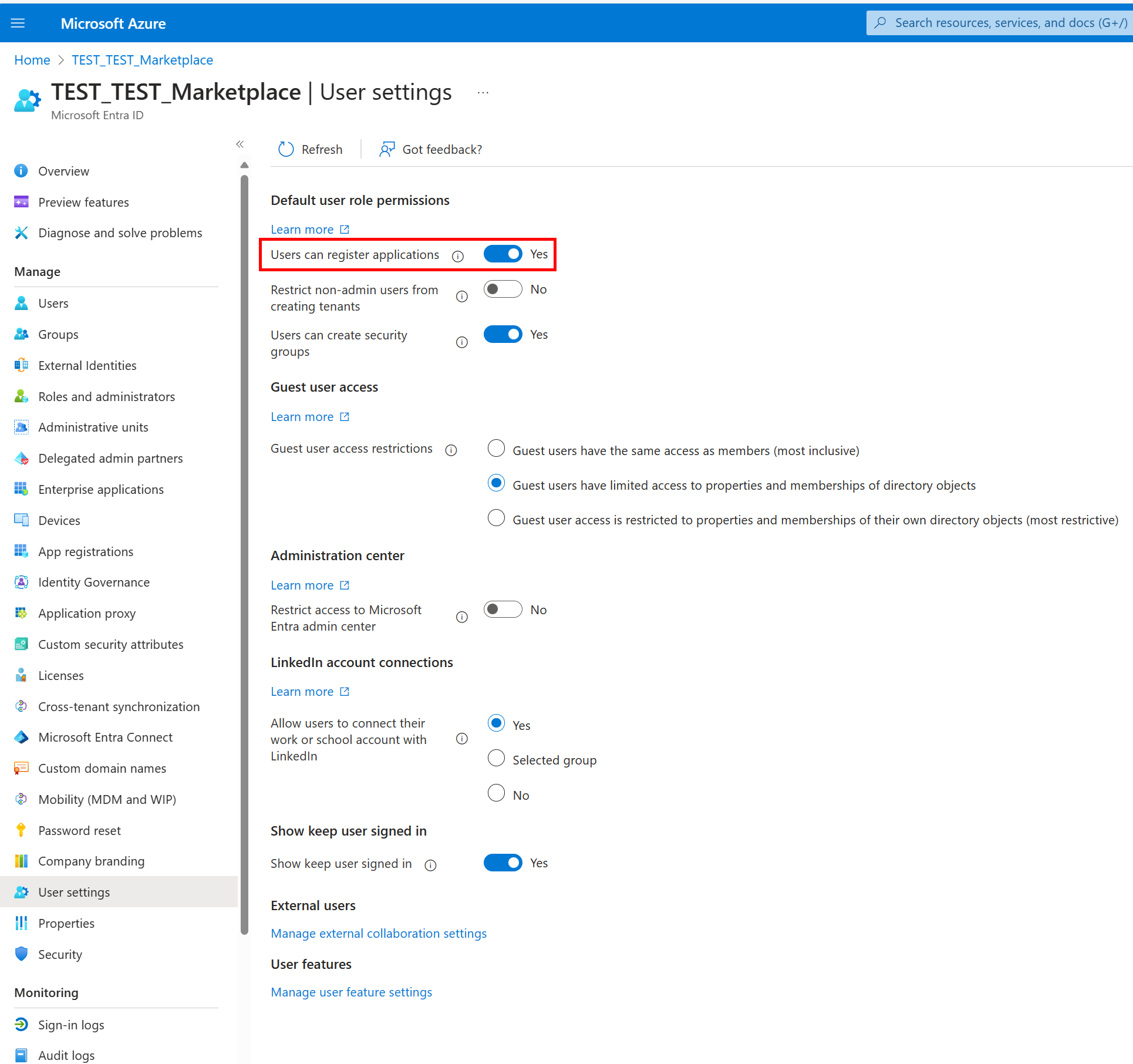This screenshot has height=1064, width=1133.
Task: Collapse the left navigation menu
Action: (x=240, y=144)
